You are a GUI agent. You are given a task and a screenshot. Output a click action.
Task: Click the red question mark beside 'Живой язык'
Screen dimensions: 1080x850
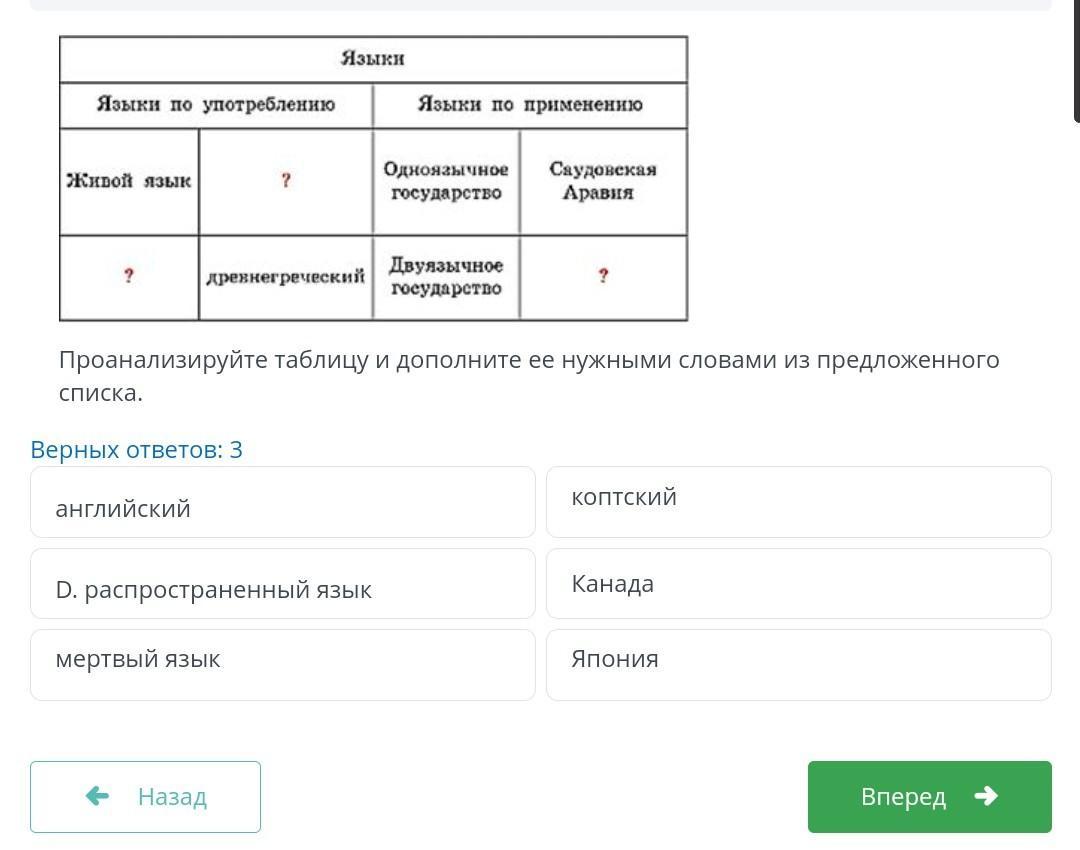click(x=286, y=181)
